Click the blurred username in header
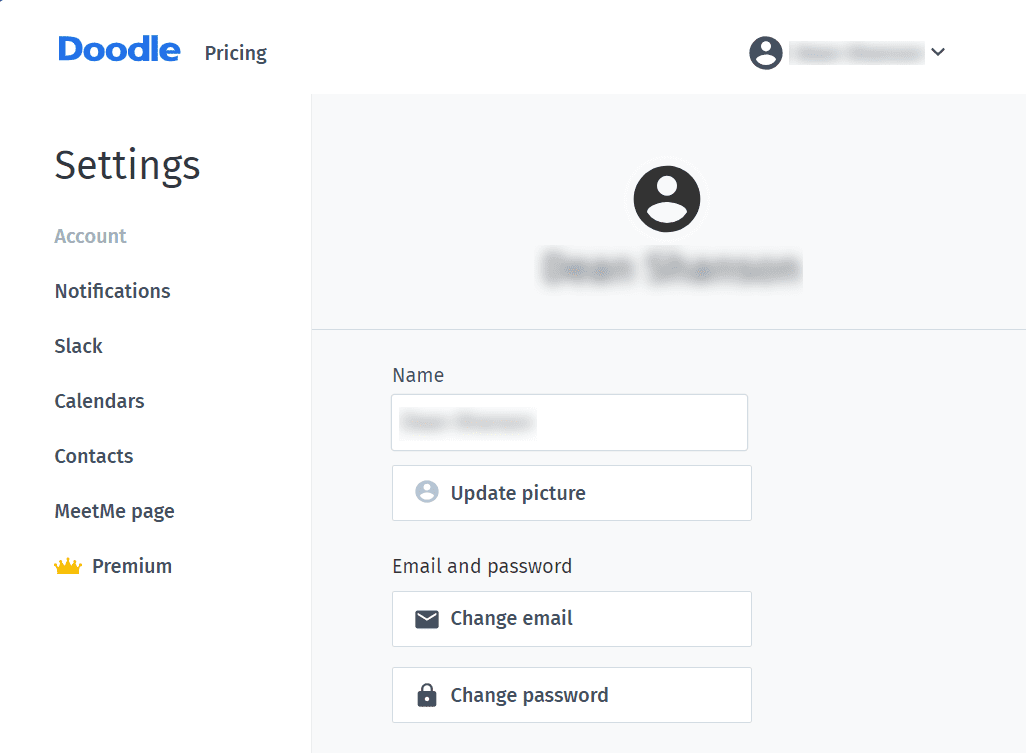The width and height of the screenshot is (1026, 753). pos(856,52)
